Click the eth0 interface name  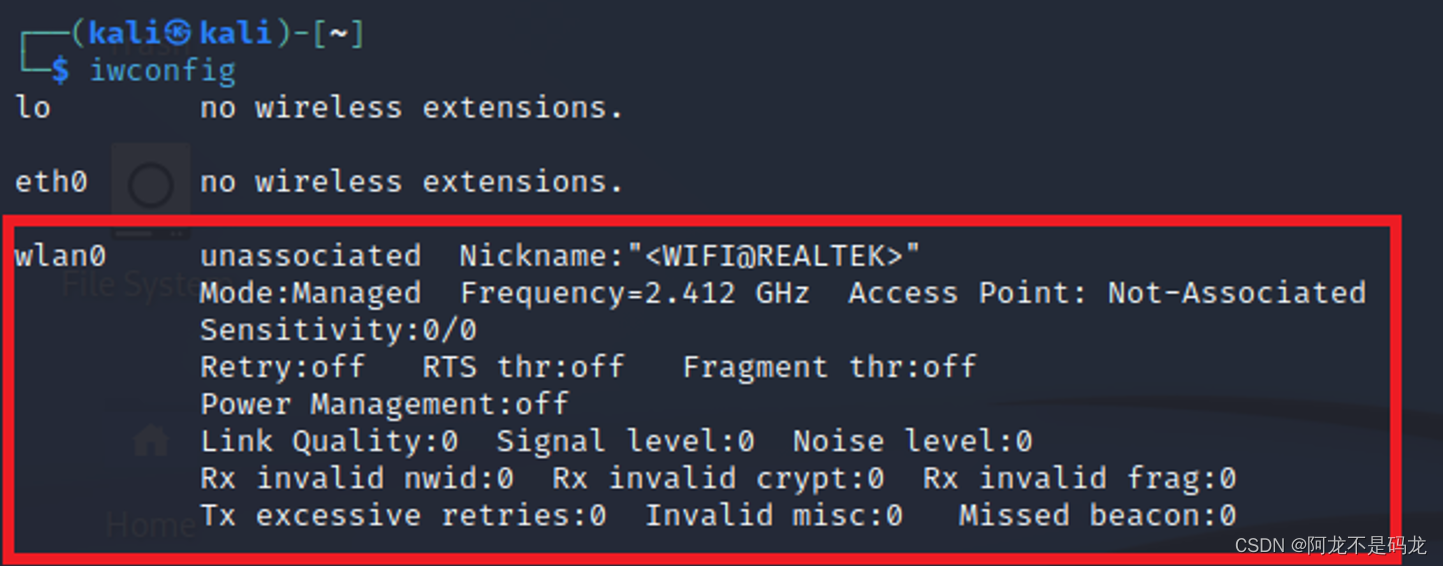click(x=51, y=182)
